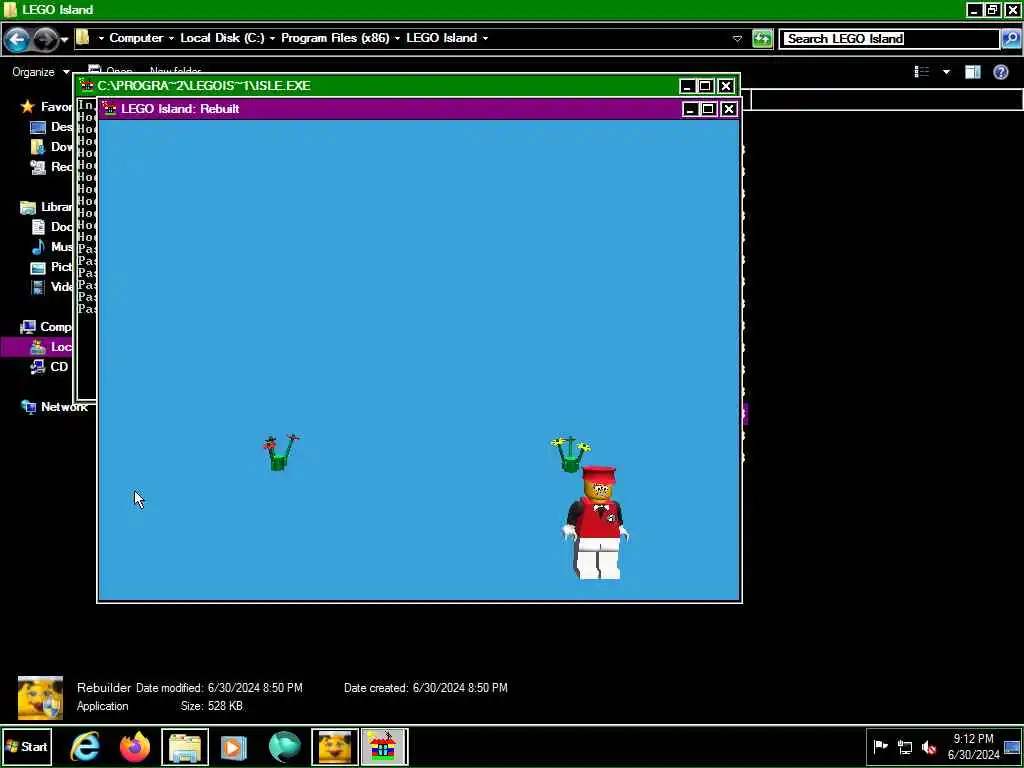Select Videos library in navigation pane
This screenshot has width=1024, height=768.
[x=52, y=287]
